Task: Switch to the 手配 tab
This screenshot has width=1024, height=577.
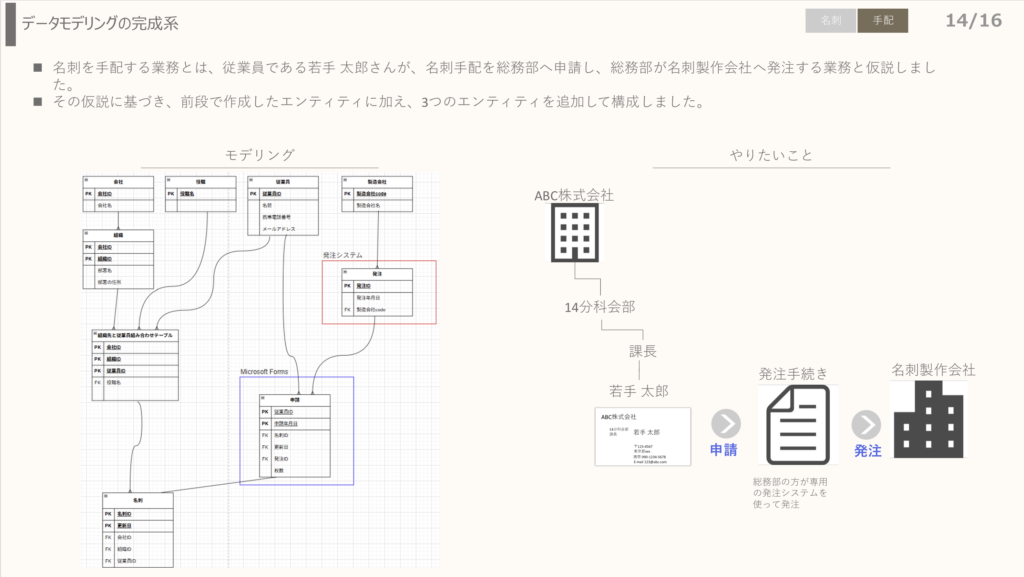Action: tap(883, 20)
